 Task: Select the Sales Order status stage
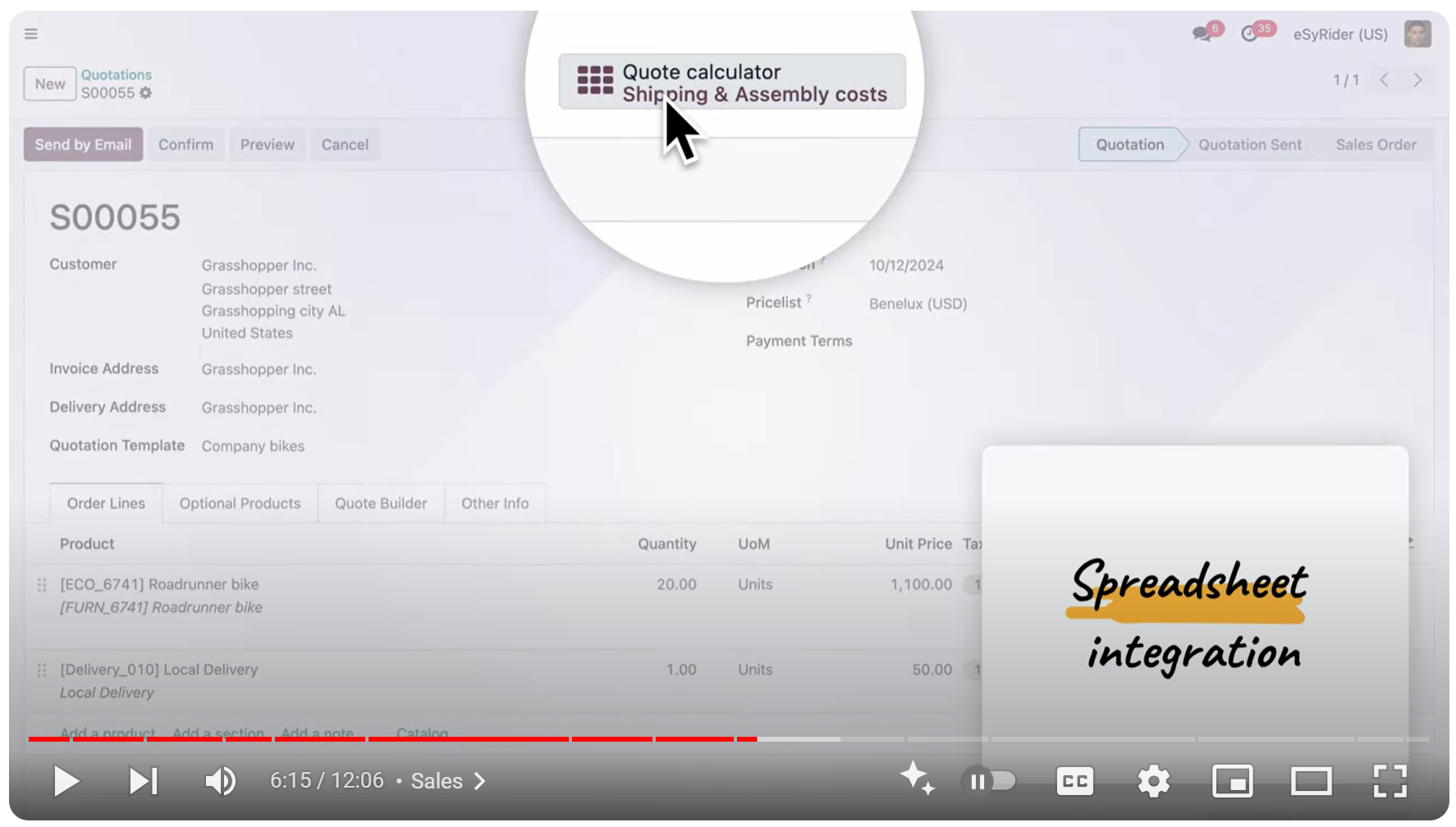coord(1376,144)
